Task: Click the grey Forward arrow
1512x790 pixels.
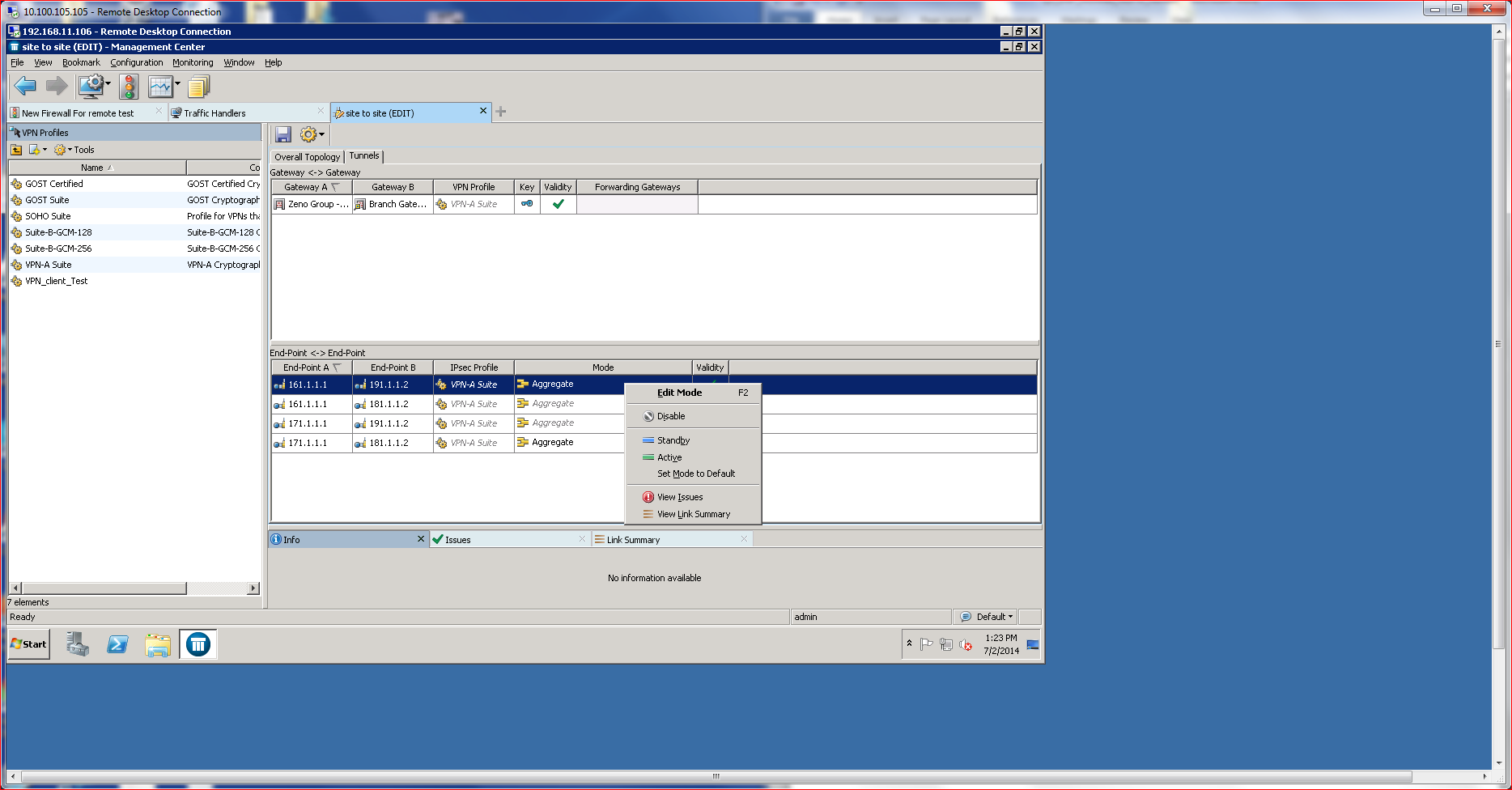Action: coord(57,86)
